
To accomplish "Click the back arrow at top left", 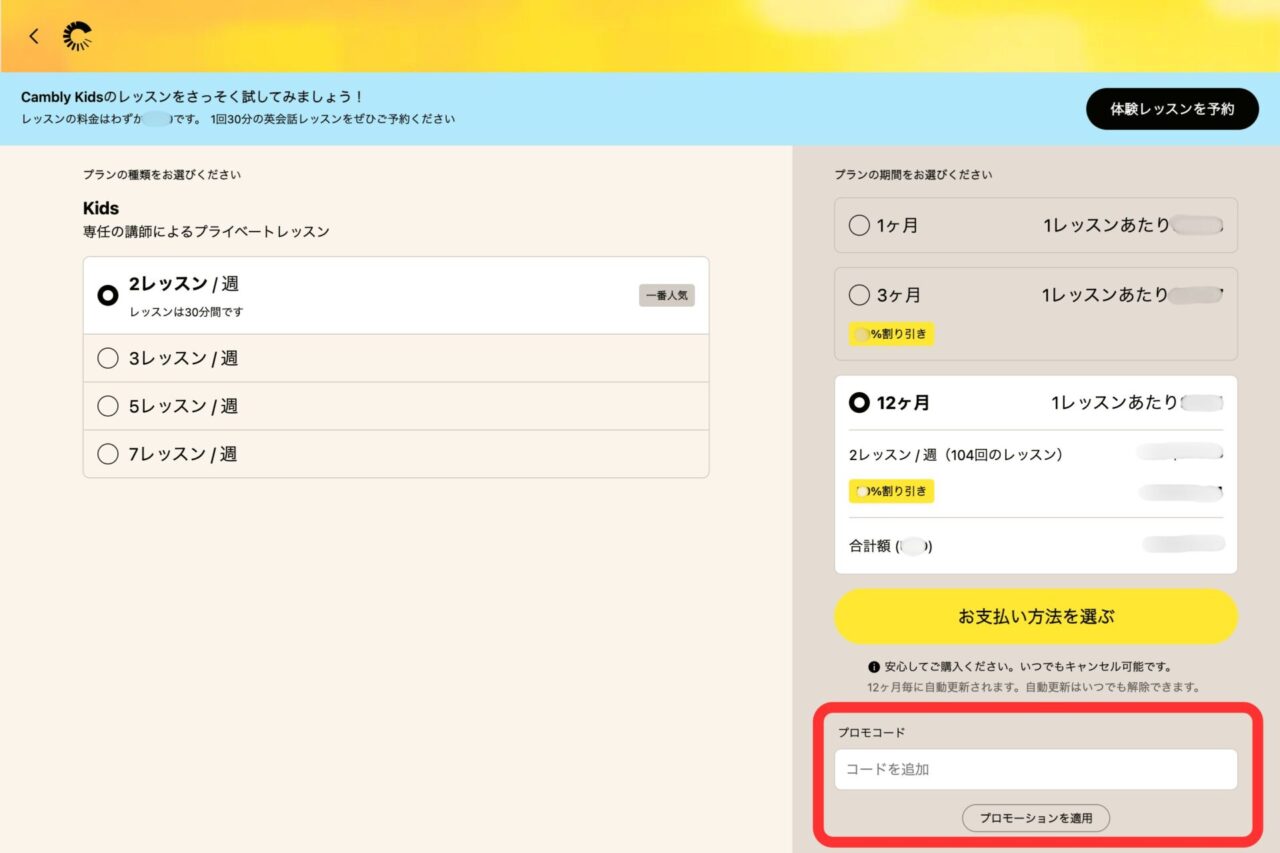I will tap(34, 36).
